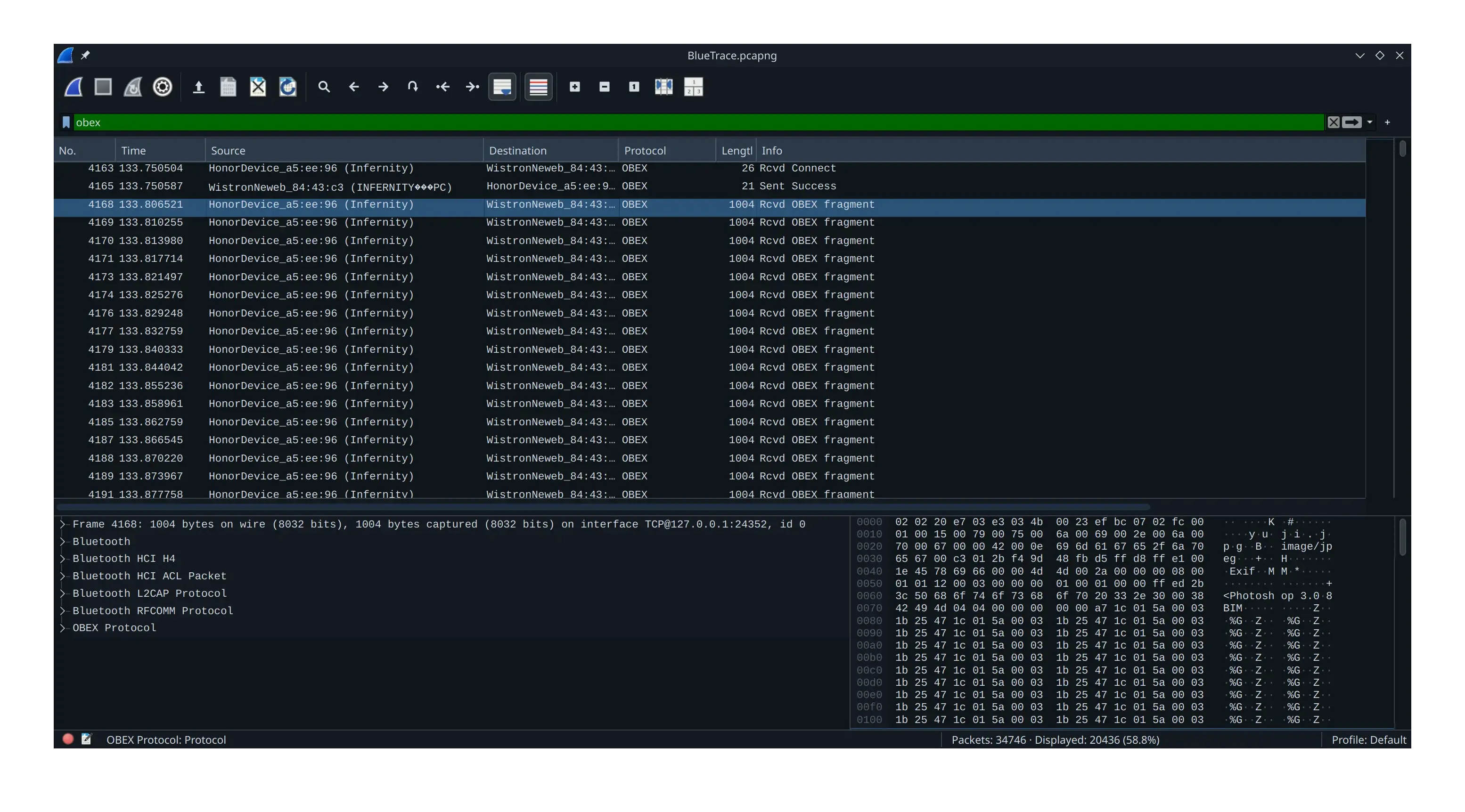The image size is (1465, 812).
Task: Clear the obex display filter
Action: [1333, 122]
